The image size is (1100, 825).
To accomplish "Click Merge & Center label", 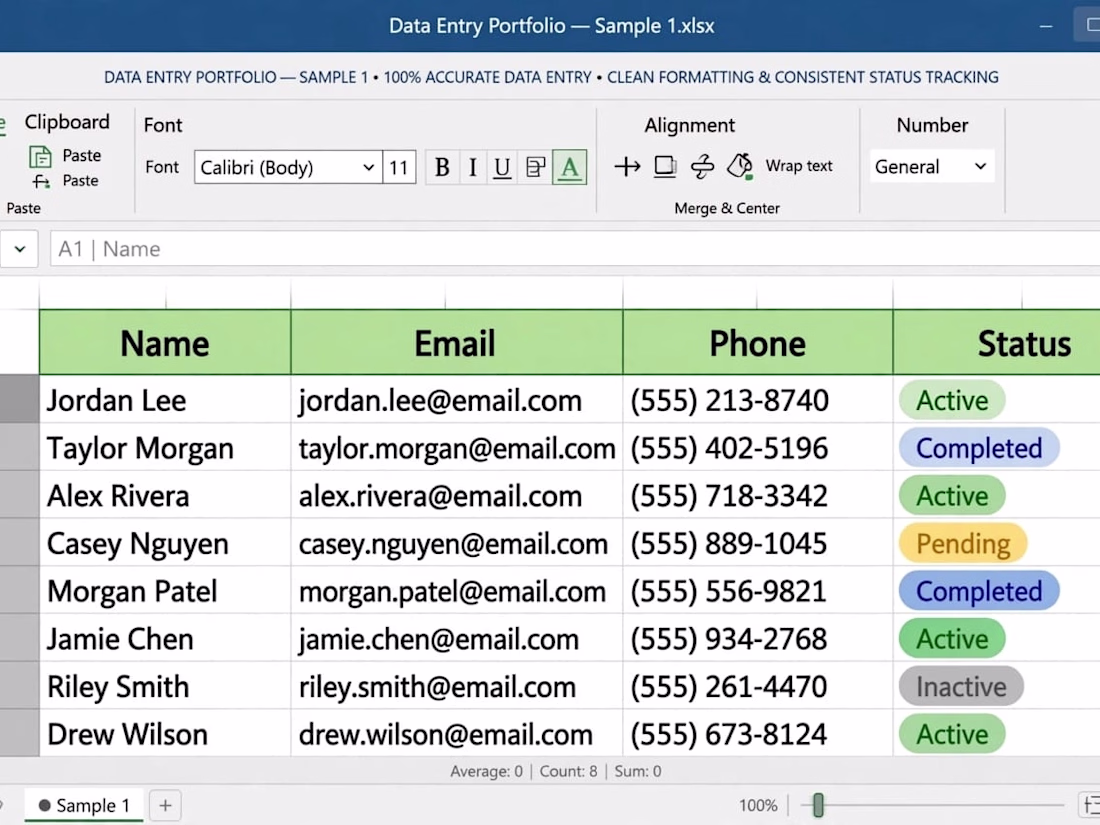I will pyautogui.click(x=727, y=208).
